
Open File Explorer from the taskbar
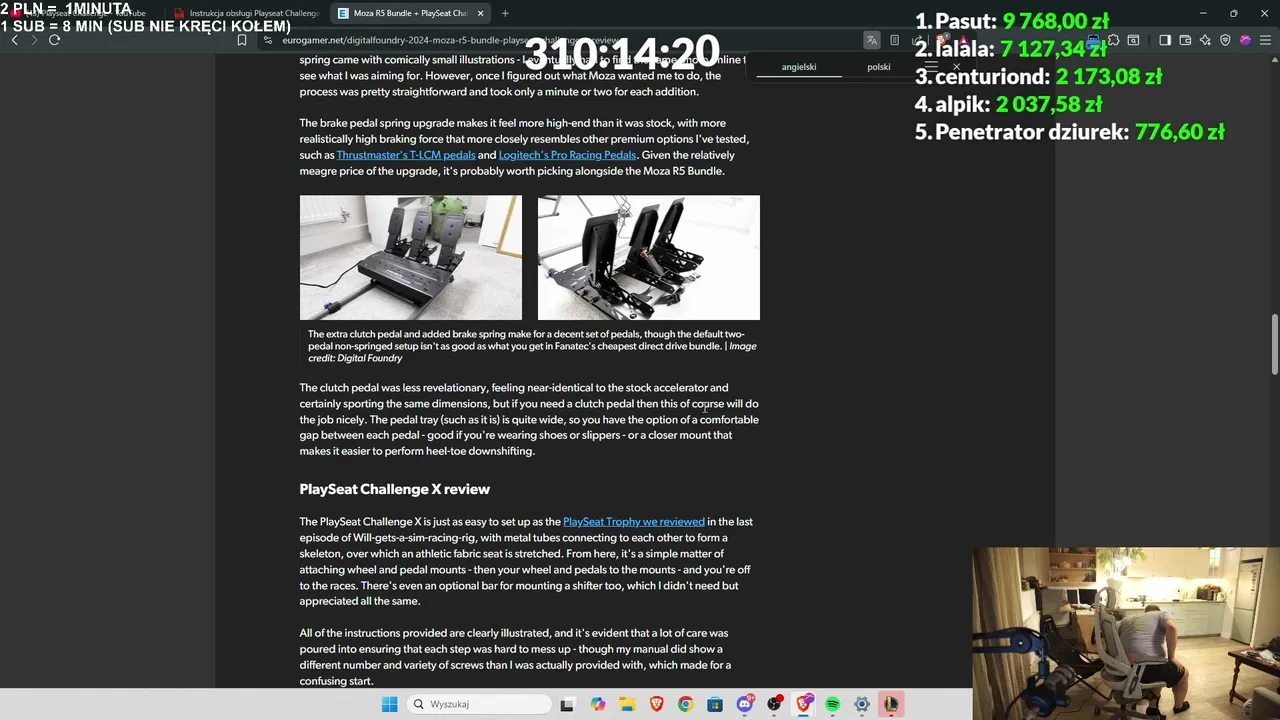(x=627, y=704)
